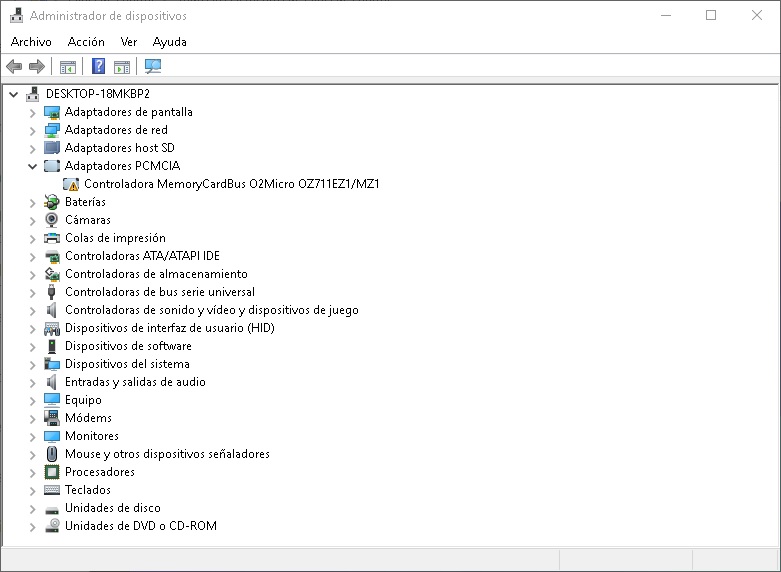
Task: Expand Adaptadores de red chevron
Action: [32, 131]
